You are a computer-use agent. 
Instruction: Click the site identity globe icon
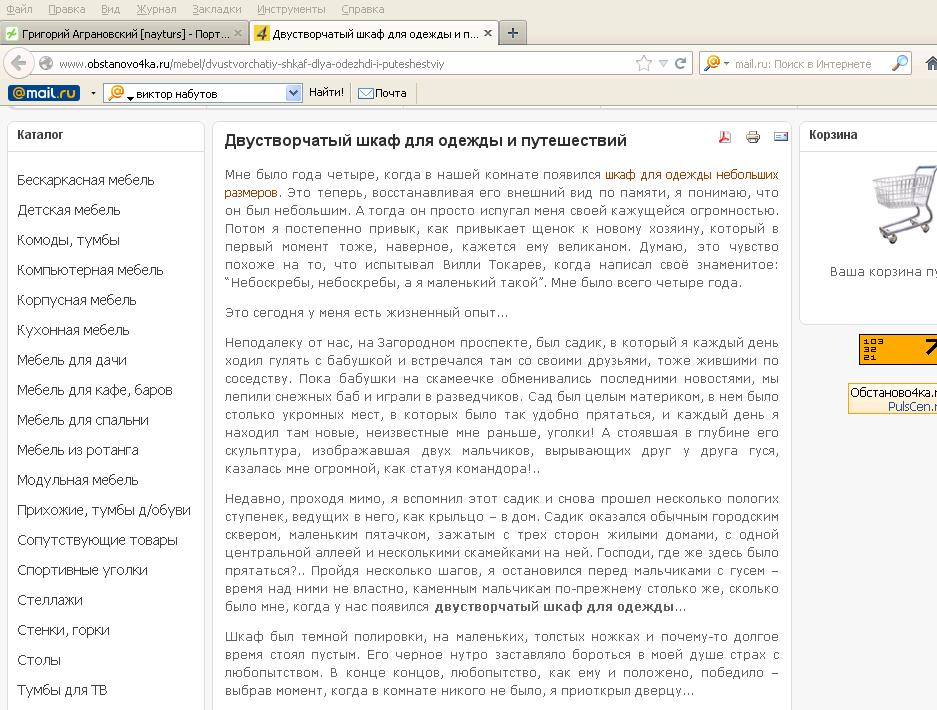tap(45, 63)
